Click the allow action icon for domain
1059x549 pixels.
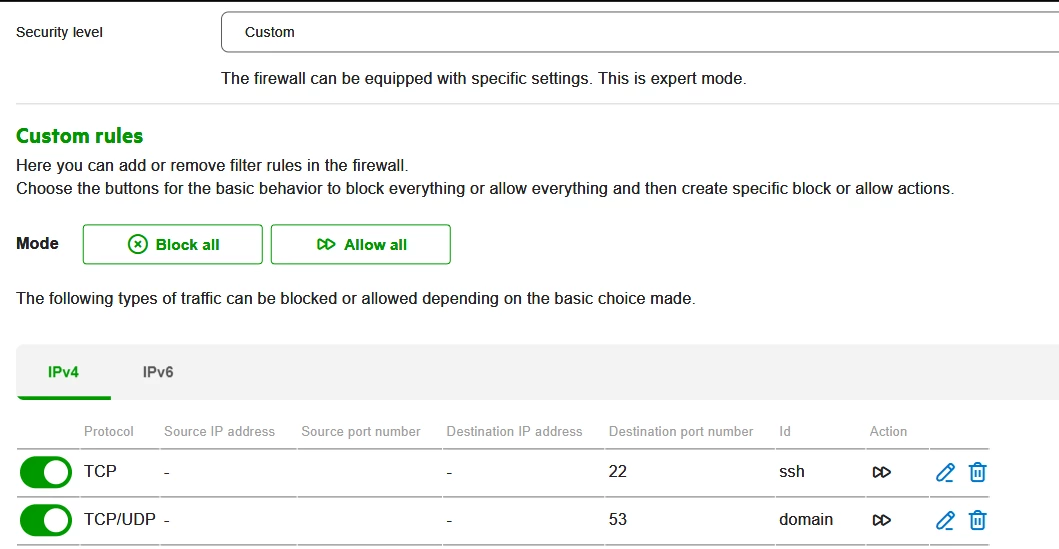point(881,520)
